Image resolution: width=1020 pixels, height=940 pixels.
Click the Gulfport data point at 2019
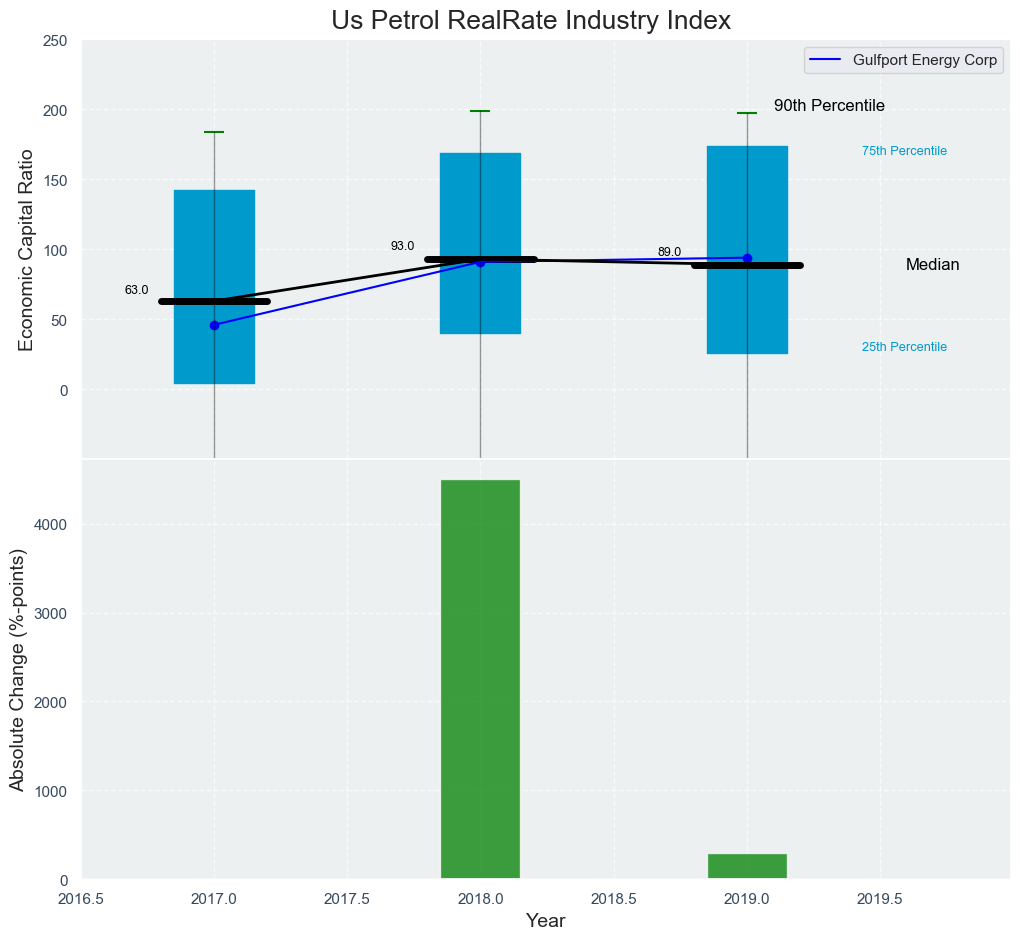[x=747, y=258]
